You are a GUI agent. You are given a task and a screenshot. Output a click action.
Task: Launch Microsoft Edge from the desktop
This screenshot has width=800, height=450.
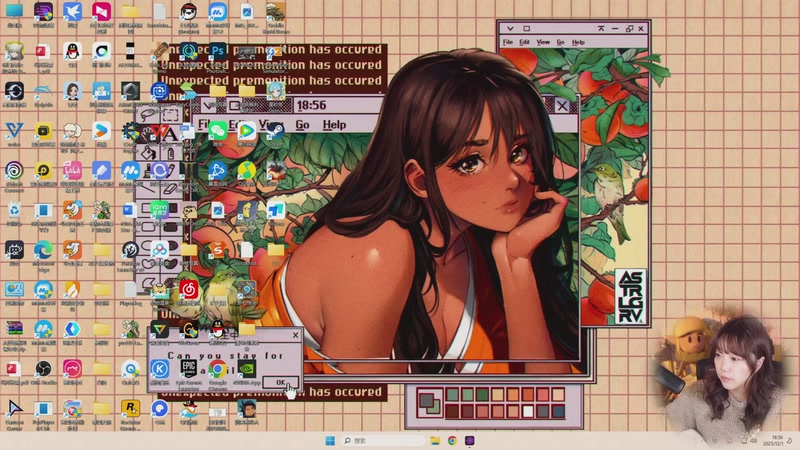point(43,251)
